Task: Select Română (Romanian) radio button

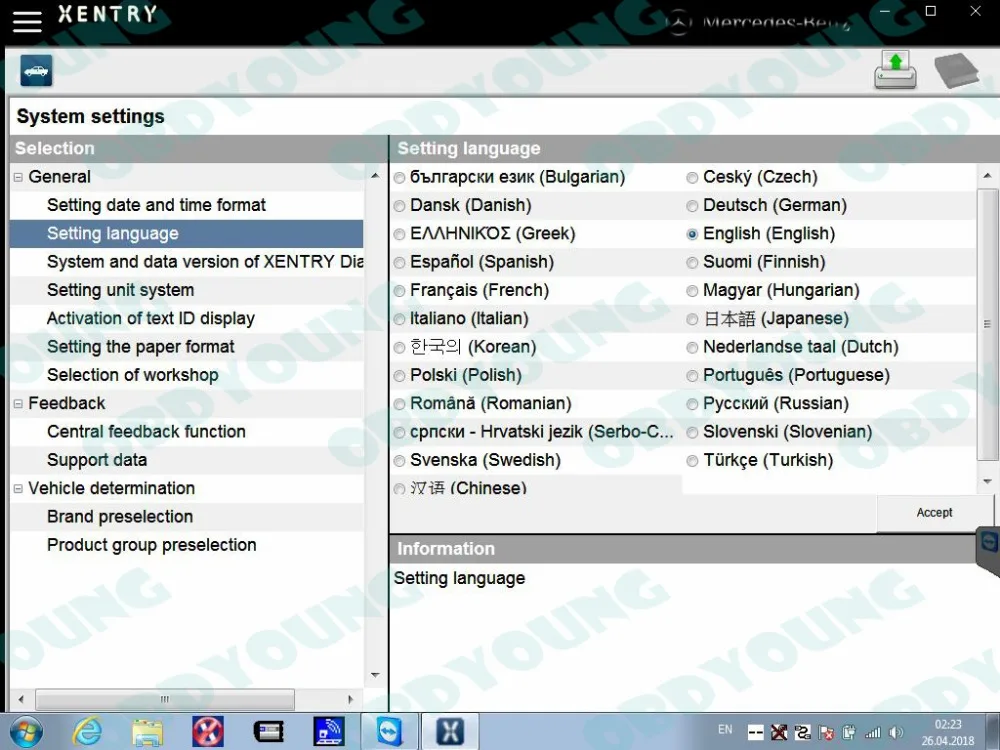Action: 399,404
